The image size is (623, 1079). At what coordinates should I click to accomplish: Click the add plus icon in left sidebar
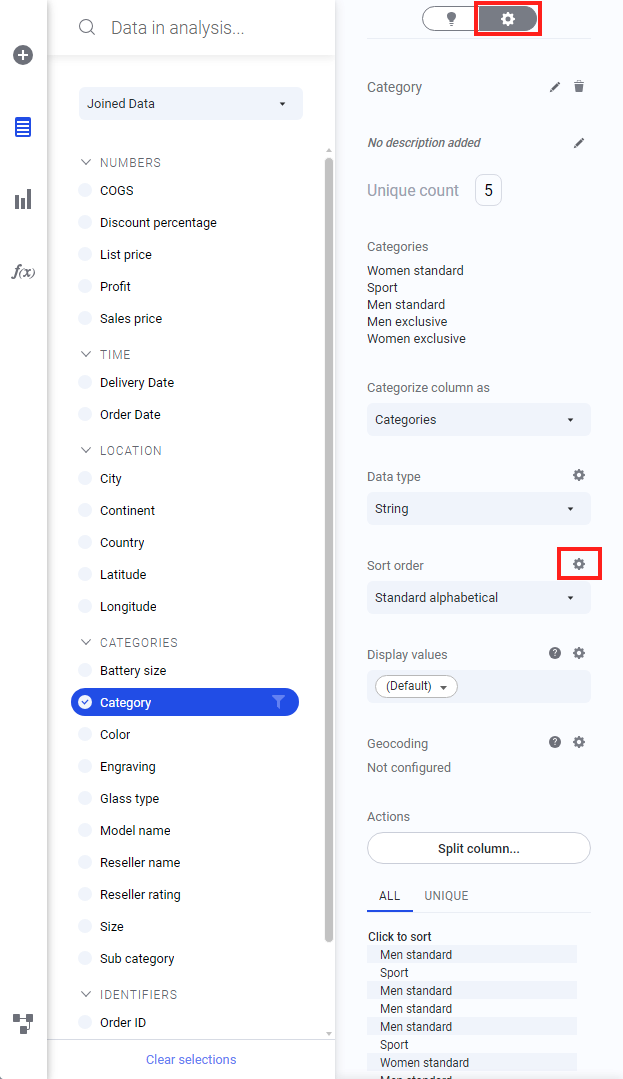click(x=23, y=55)
